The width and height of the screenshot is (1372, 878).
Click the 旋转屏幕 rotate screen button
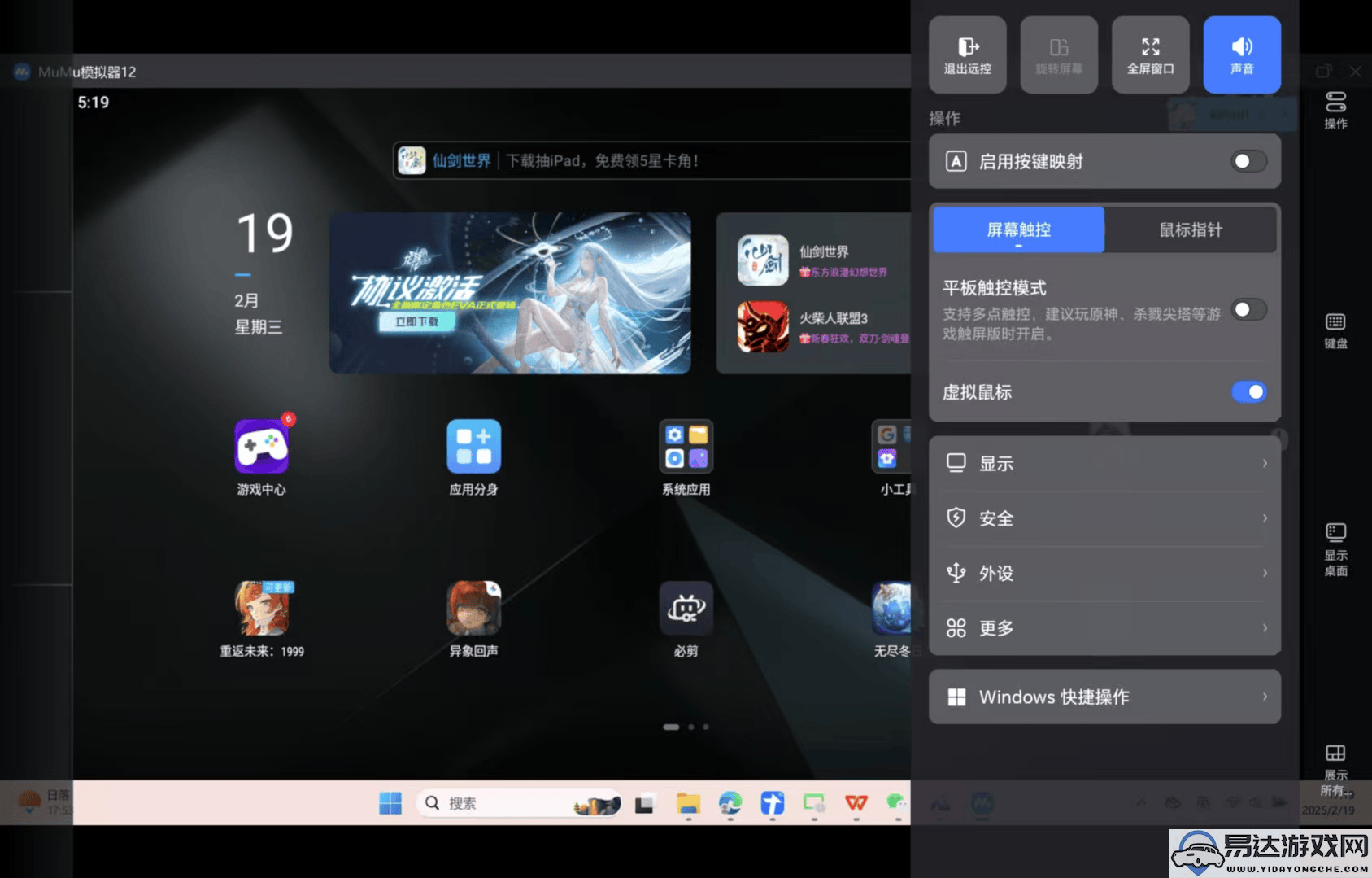click(x=1059, y=55)
